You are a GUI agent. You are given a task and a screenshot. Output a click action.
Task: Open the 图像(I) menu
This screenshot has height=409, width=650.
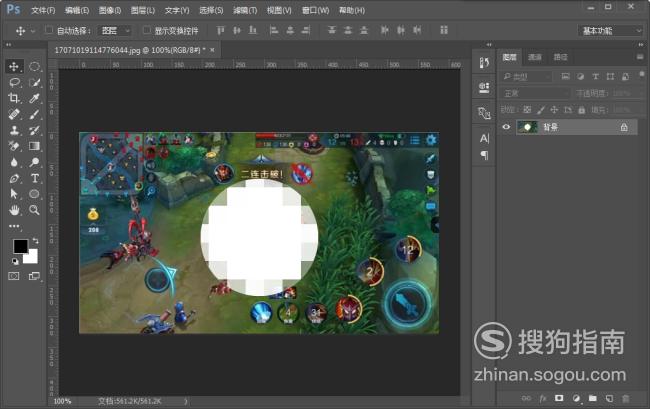110,10
